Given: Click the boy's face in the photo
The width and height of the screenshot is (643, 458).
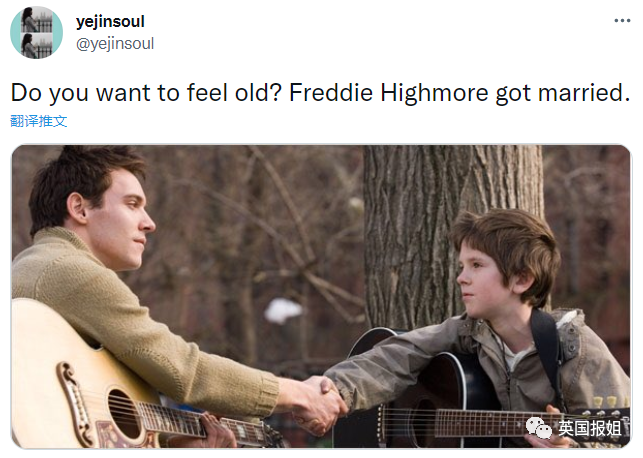Looking at the screenshot, I should tap(480, 279).
